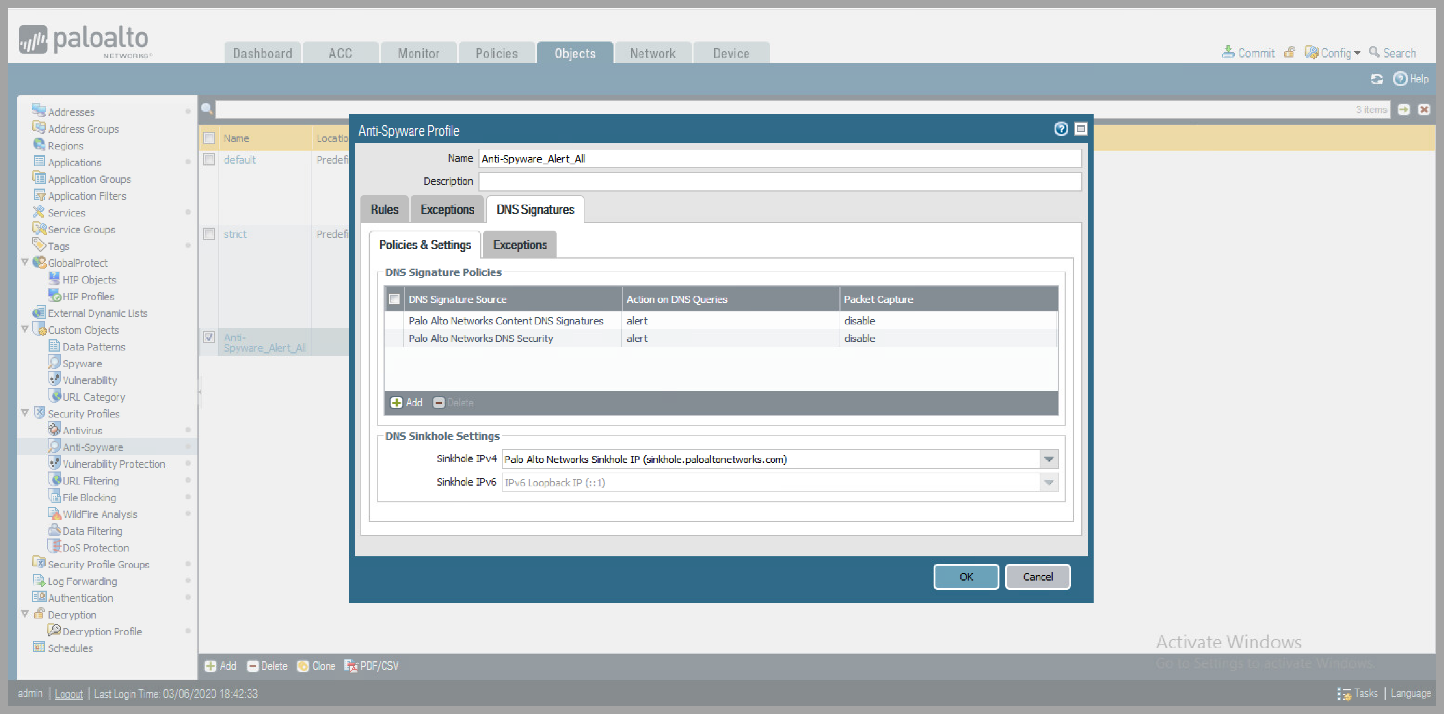Dismiss the dialog with the Cancel button
1444x714 pixels.
1038,577
